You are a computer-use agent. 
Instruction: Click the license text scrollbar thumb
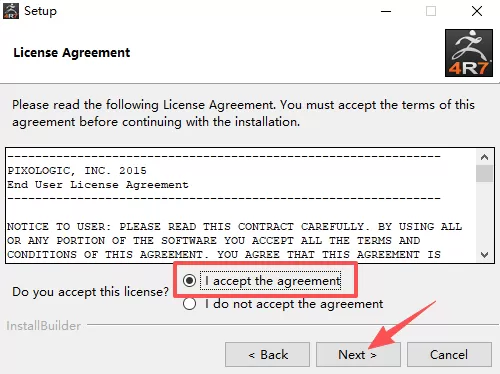(484, 173)
